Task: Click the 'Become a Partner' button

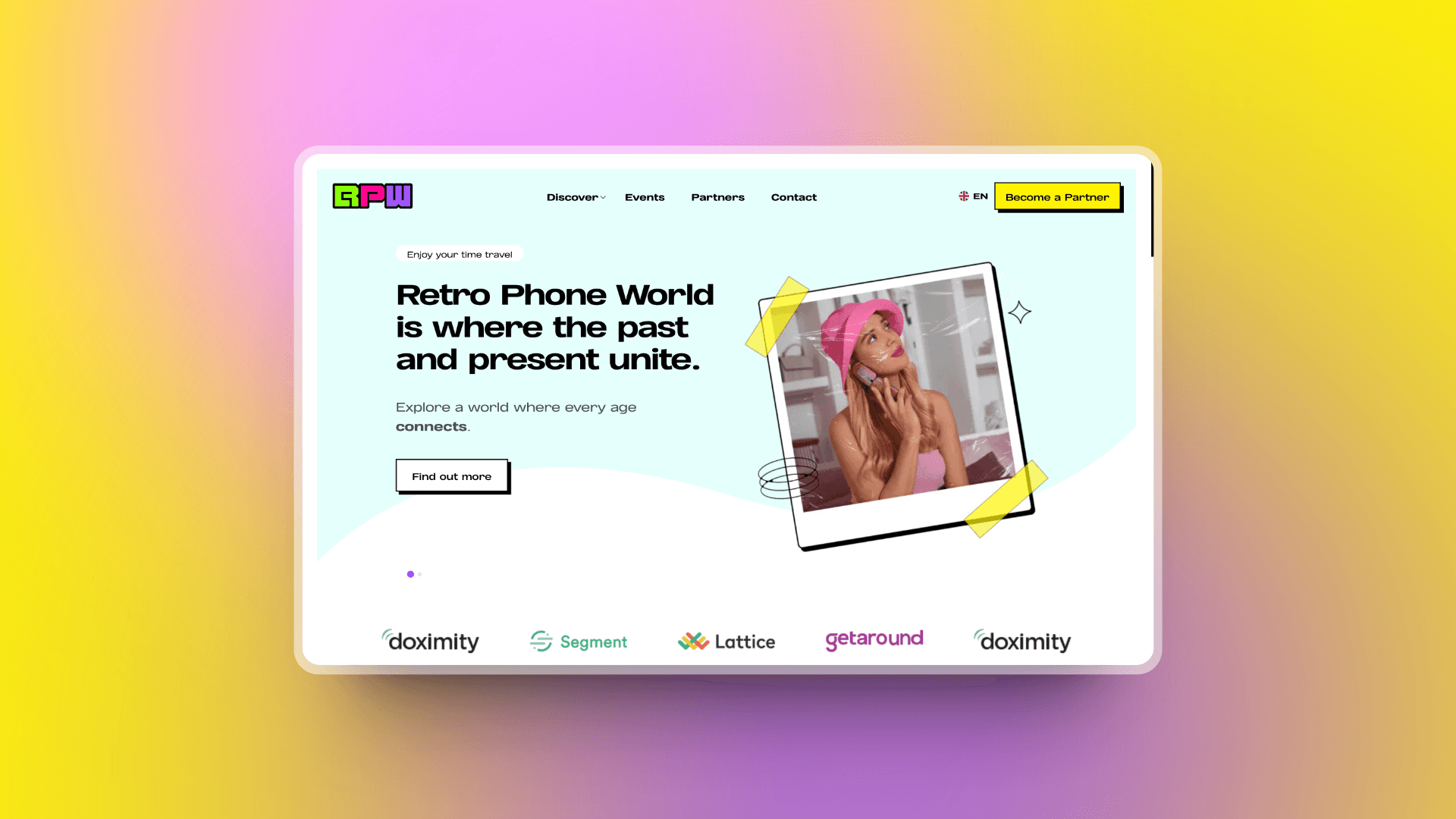Action: click(1056, 196)
